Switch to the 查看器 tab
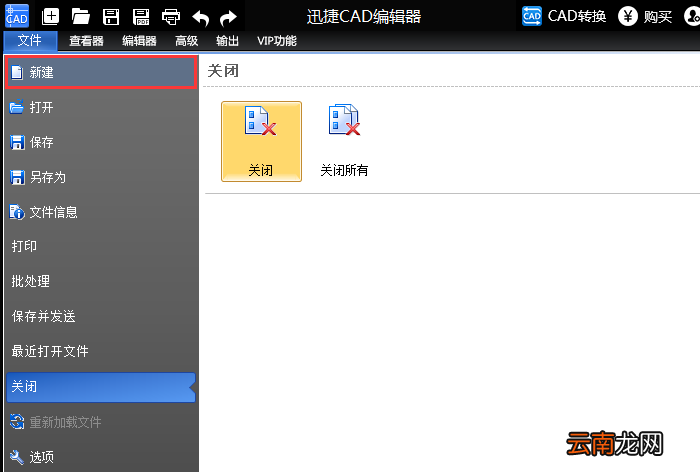The width and height of the screenshot is (700, 472). (x=86, y=41)
